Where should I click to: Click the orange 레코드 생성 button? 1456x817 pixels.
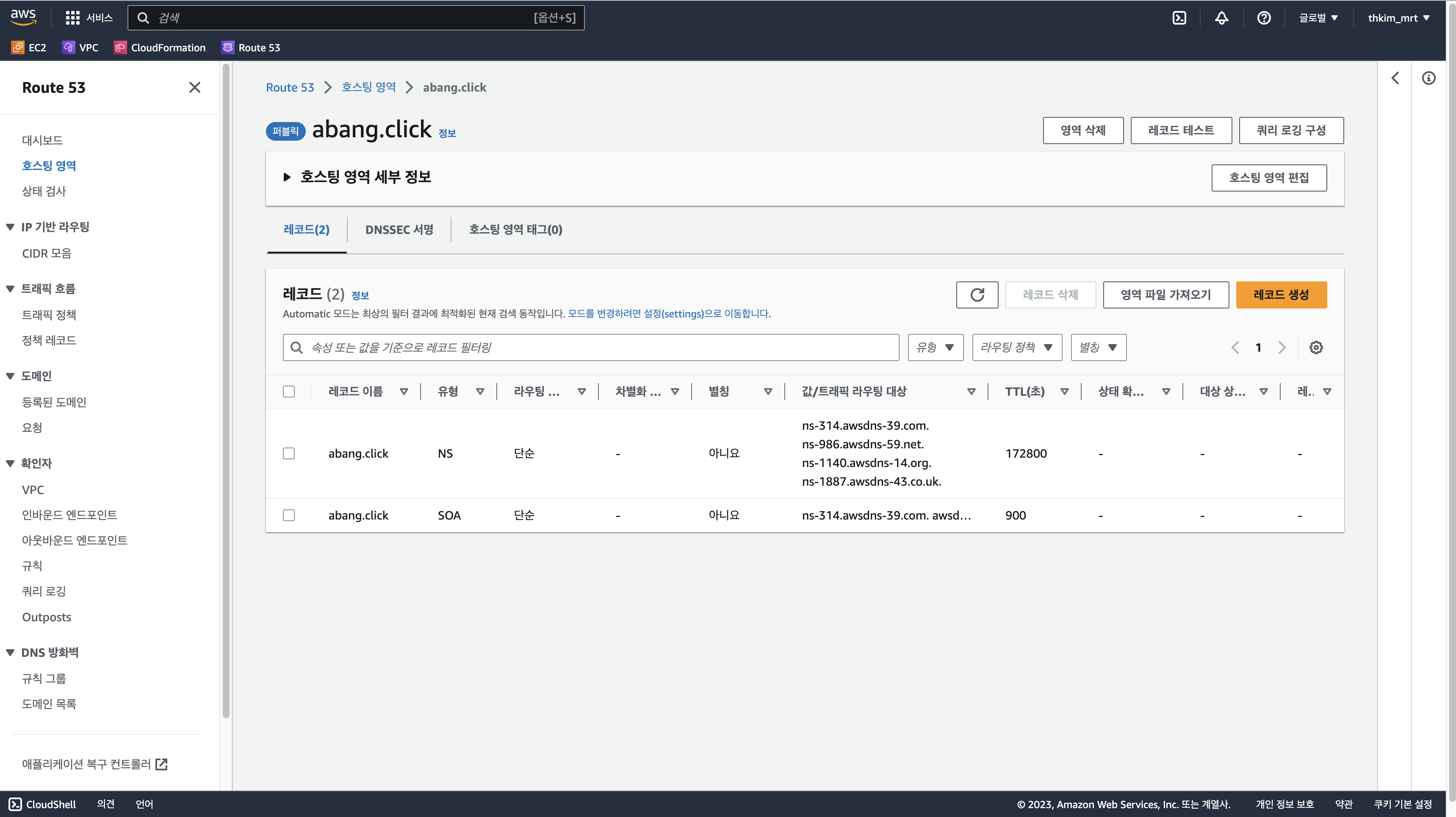point(1281,295)
